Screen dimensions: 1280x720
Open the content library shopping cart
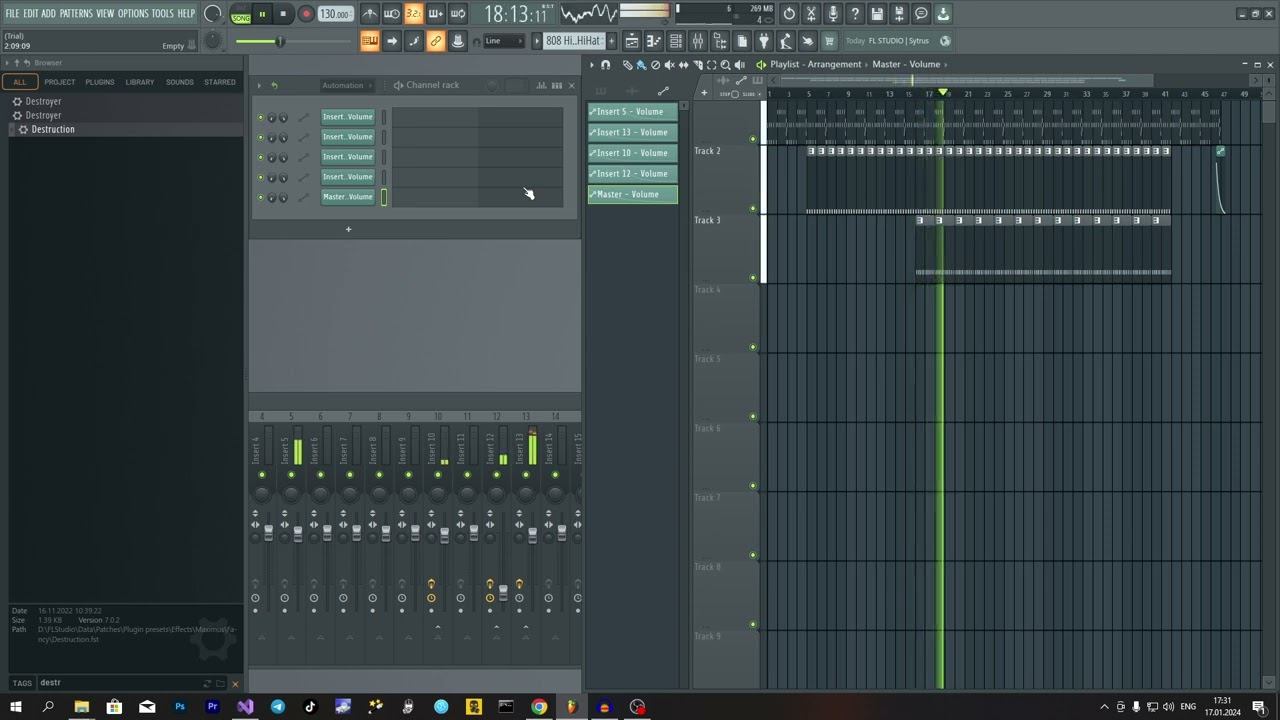click(829, 41)
